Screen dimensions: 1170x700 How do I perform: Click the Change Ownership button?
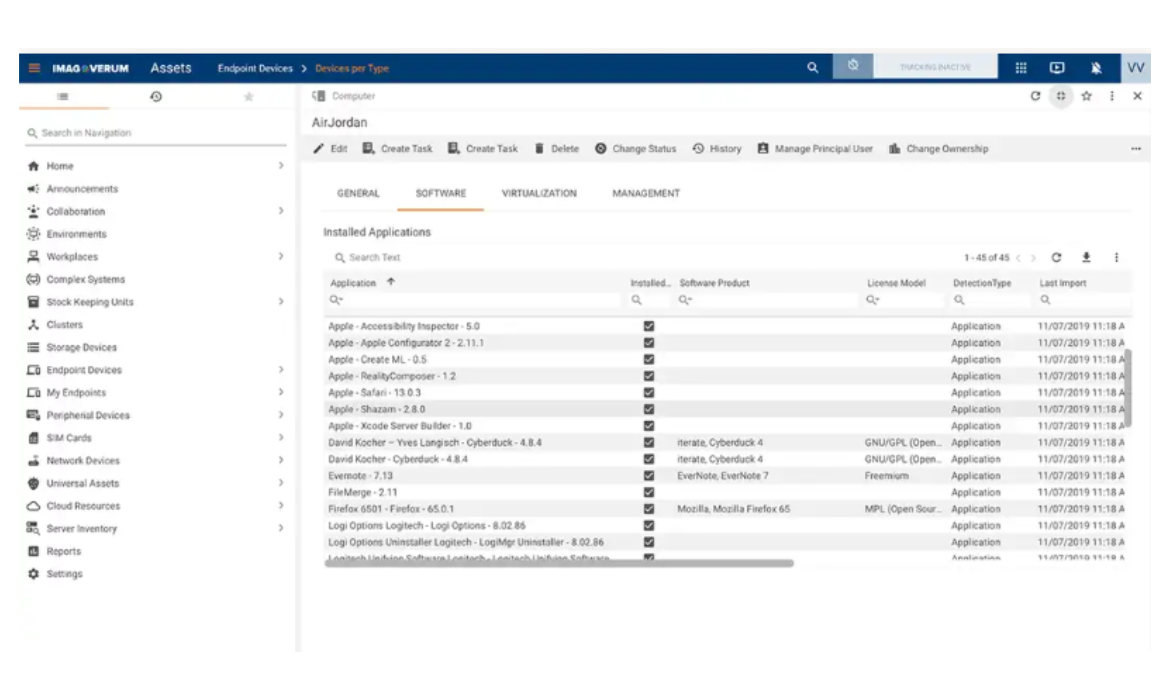(x=938, y=149)
